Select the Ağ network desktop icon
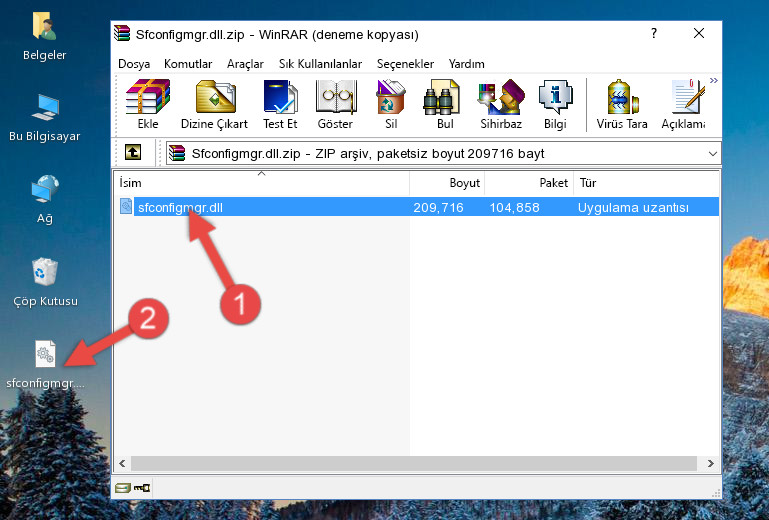This screenshot has height=520, width=769. [x=44, y=199]
